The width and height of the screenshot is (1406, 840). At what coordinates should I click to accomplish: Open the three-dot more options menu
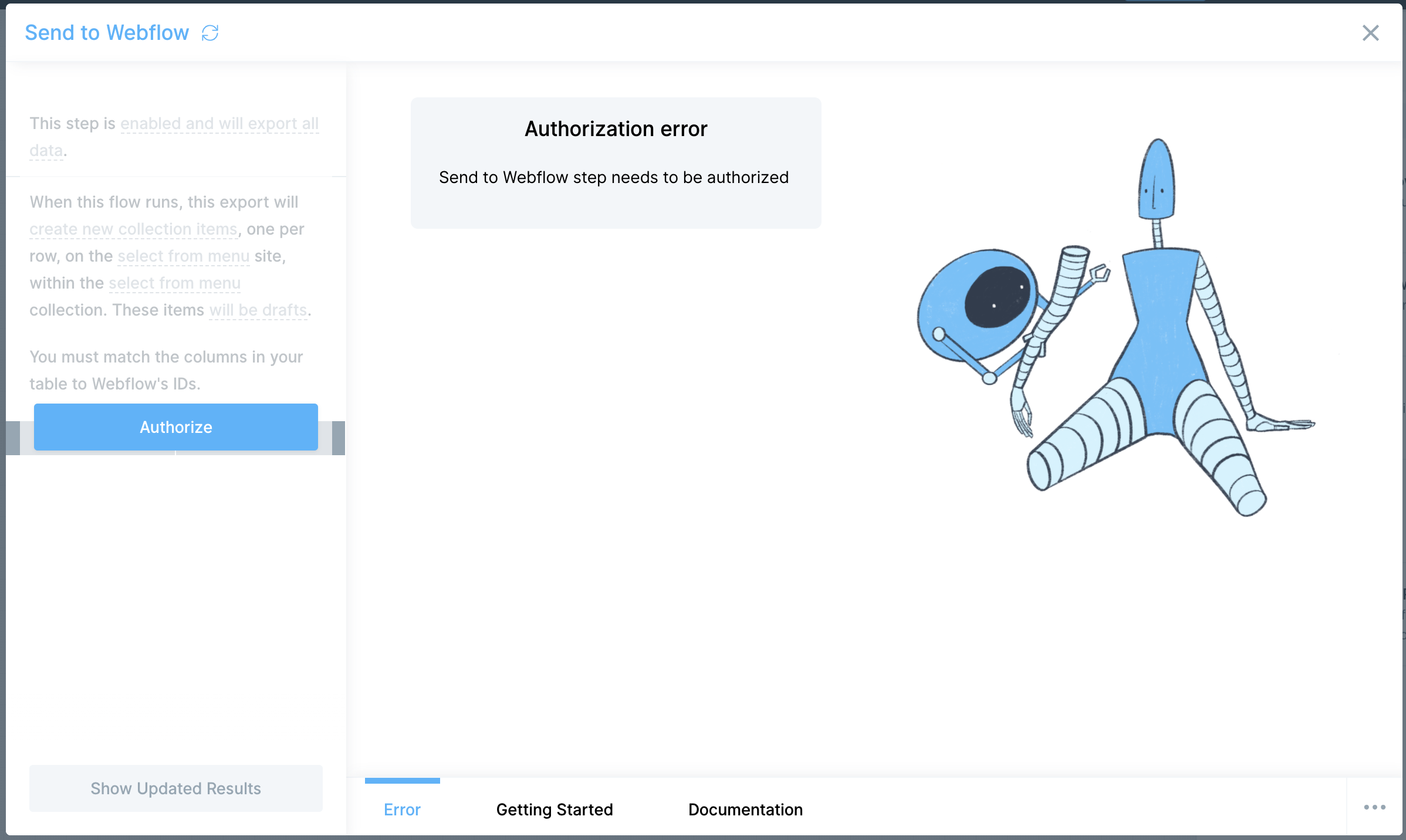coord(1374,807)
